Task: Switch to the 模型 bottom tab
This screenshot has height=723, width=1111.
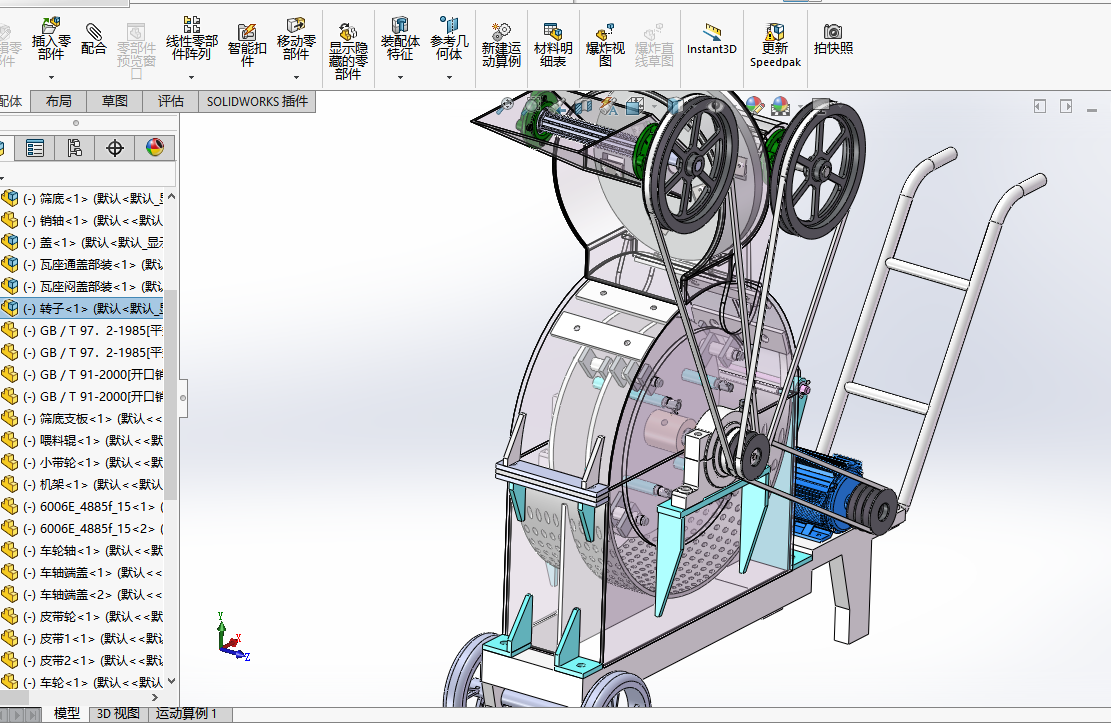Action: pos(67,713)
